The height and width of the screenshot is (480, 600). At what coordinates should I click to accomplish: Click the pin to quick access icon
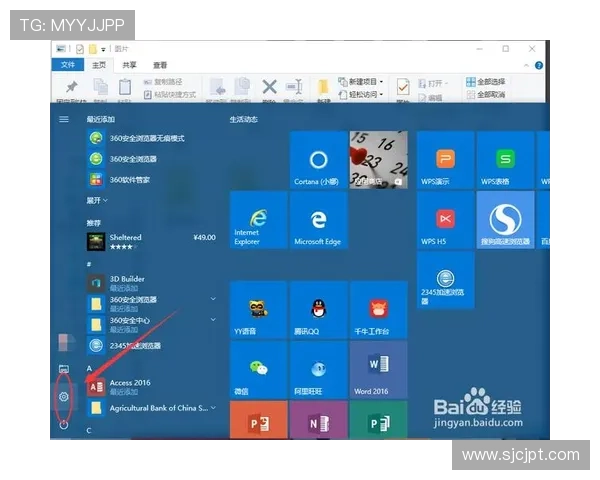tap(71, 87)
